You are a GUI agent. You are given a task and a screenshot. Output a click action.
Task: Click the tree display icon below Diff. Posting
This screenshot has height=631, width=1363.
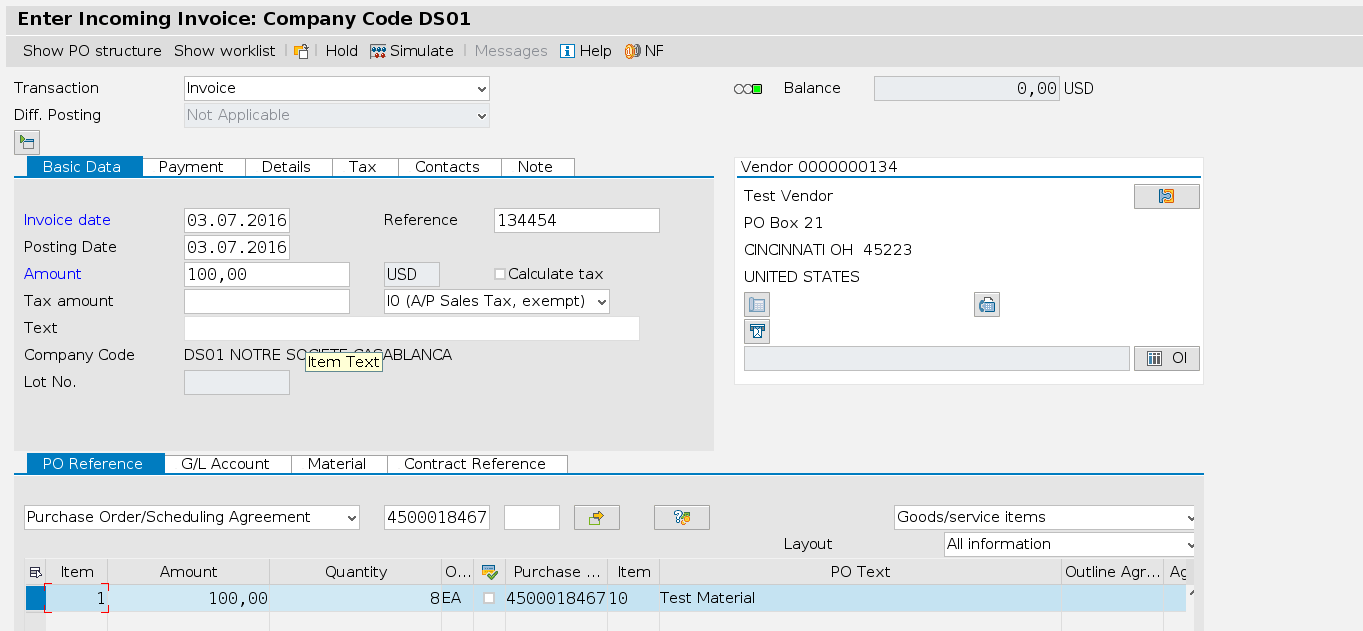[26, 142]
